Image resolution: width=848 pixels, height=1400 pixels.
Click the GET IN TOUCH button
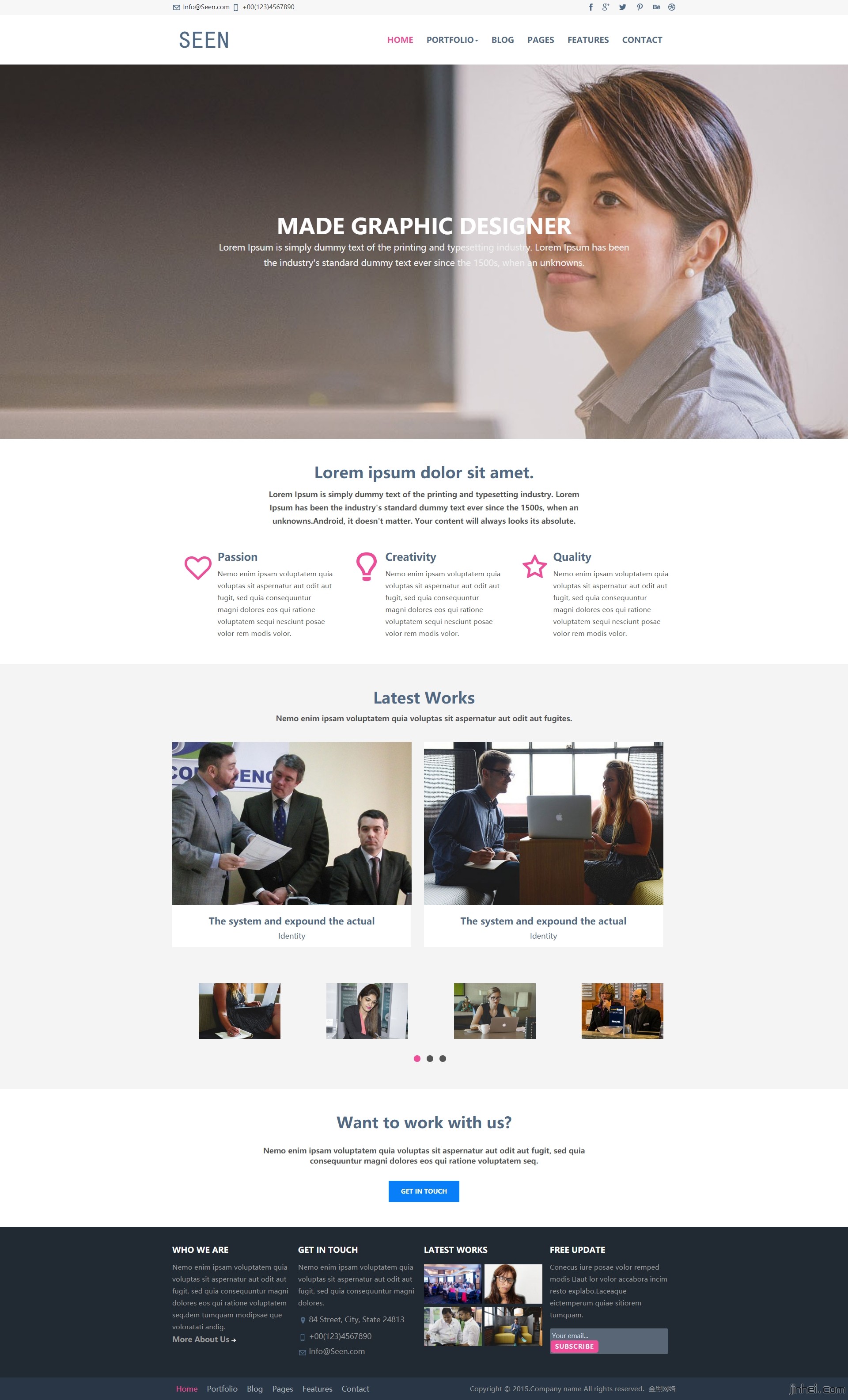tap(424, 1190)
